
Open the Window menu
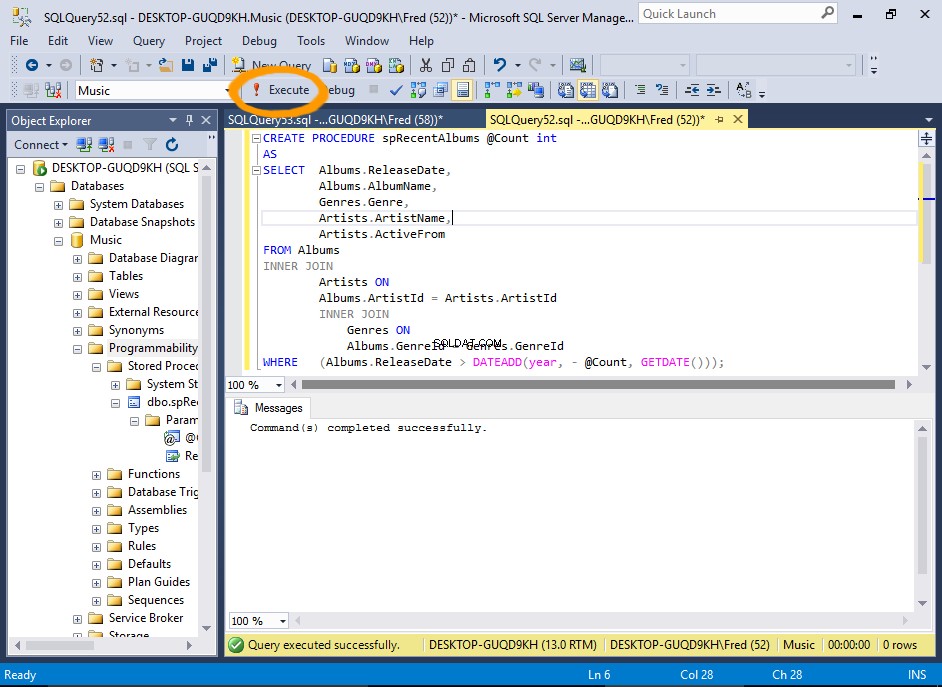point(366,41)
